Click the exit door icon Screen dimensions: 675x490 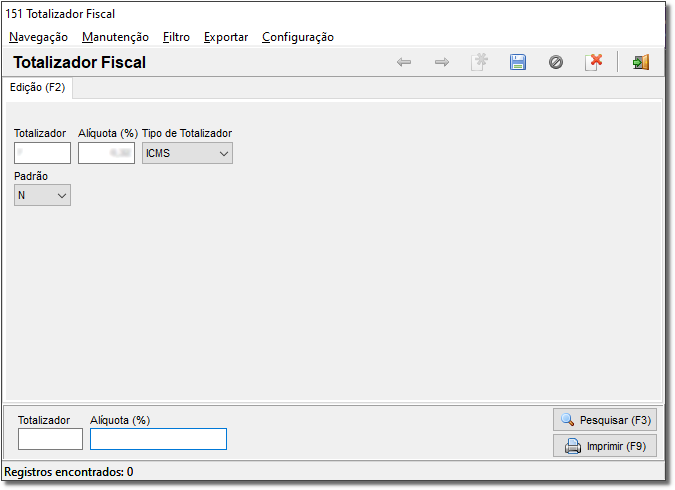pyautogui.click(x=641, y=62)
